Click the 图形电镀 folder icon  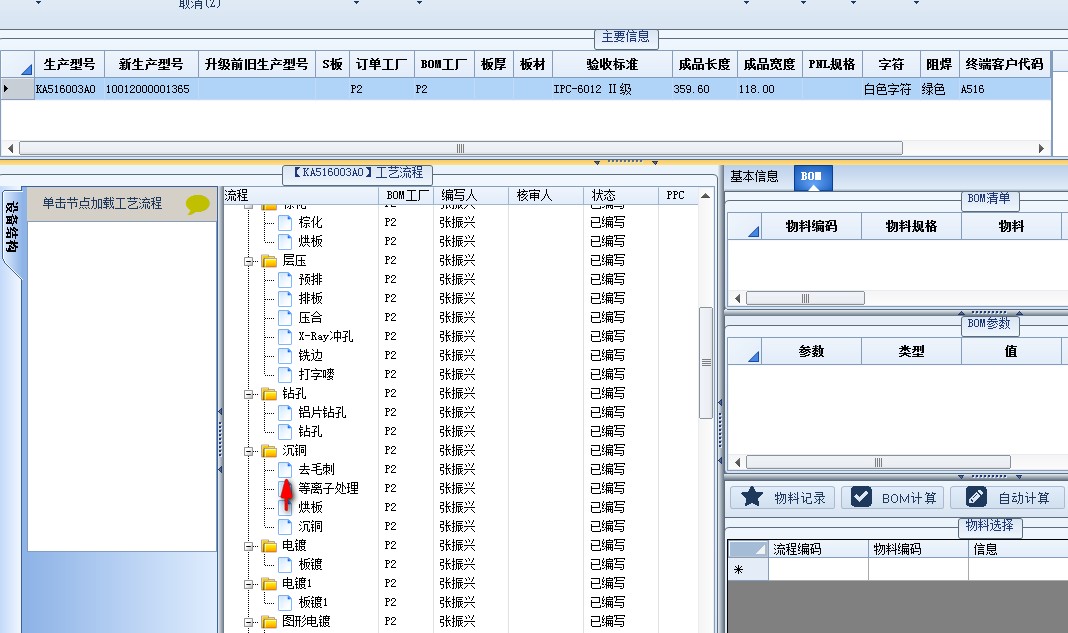(x=269, y=622)
